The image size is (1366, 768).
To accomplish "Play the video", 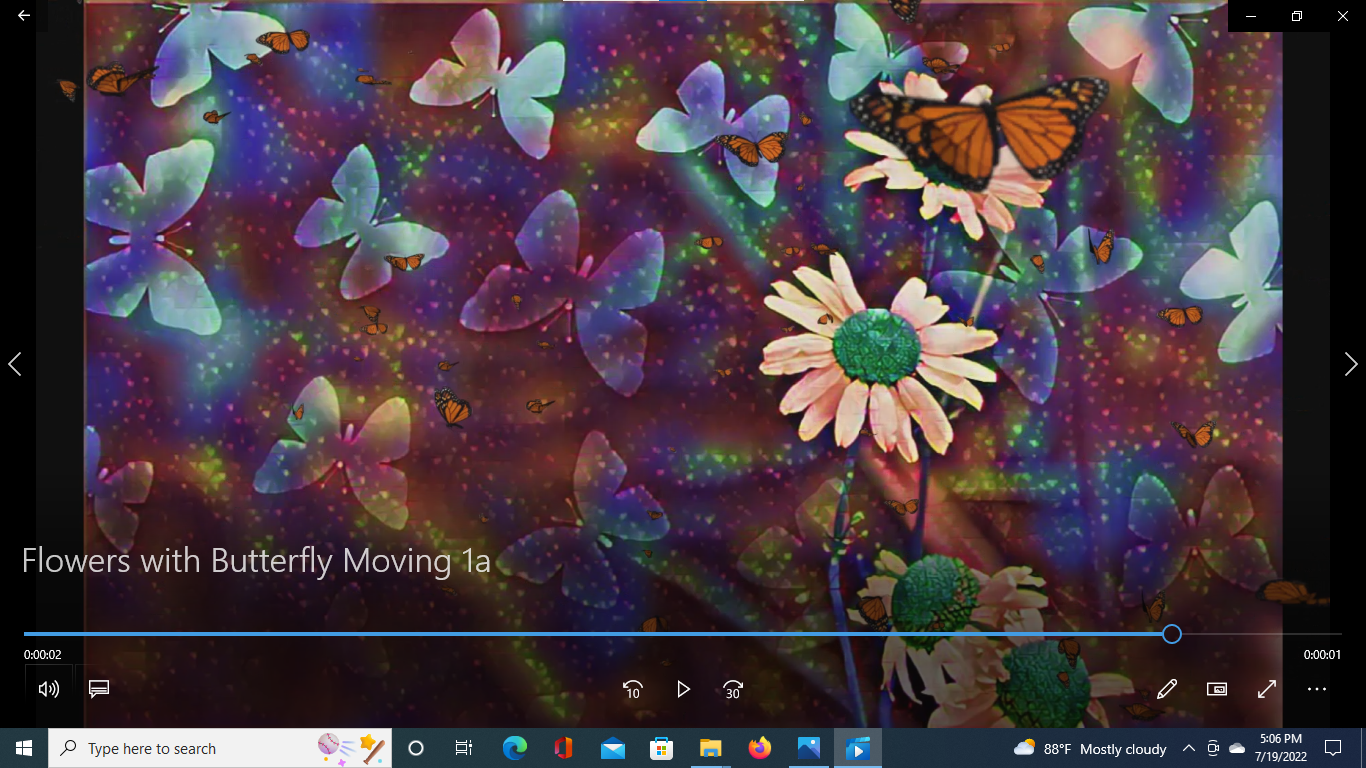I will [x=683, y=689].
